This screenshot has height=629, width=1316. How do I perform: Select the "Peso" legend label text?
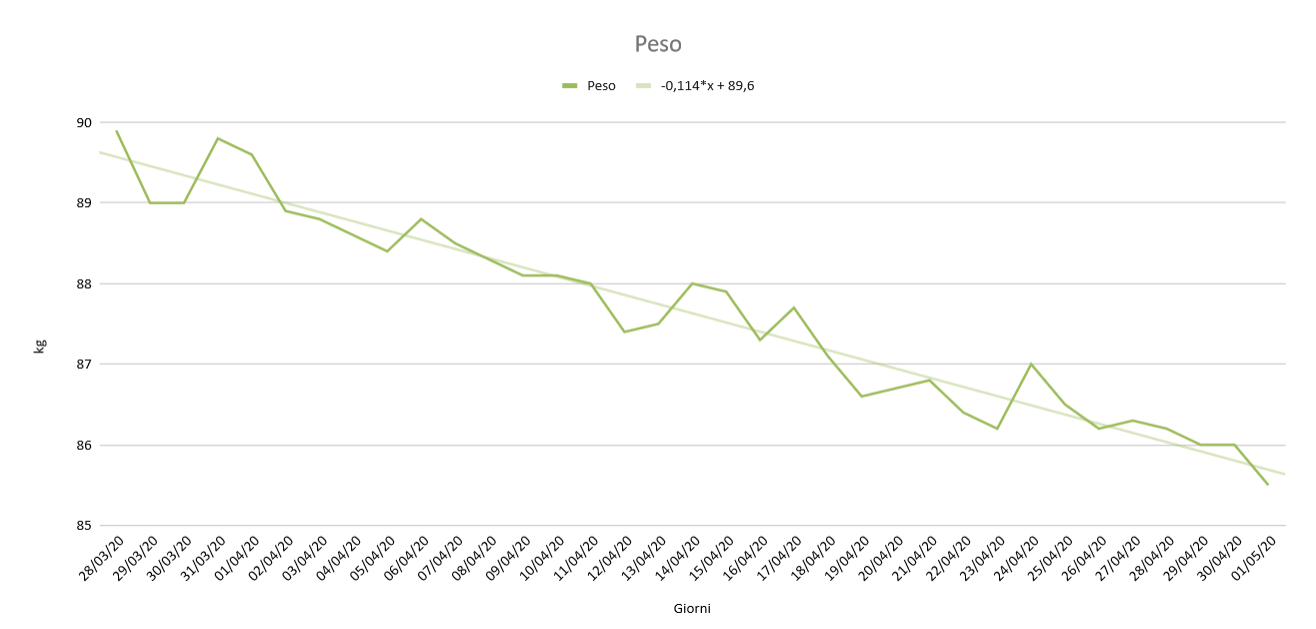tap(601, 86)
